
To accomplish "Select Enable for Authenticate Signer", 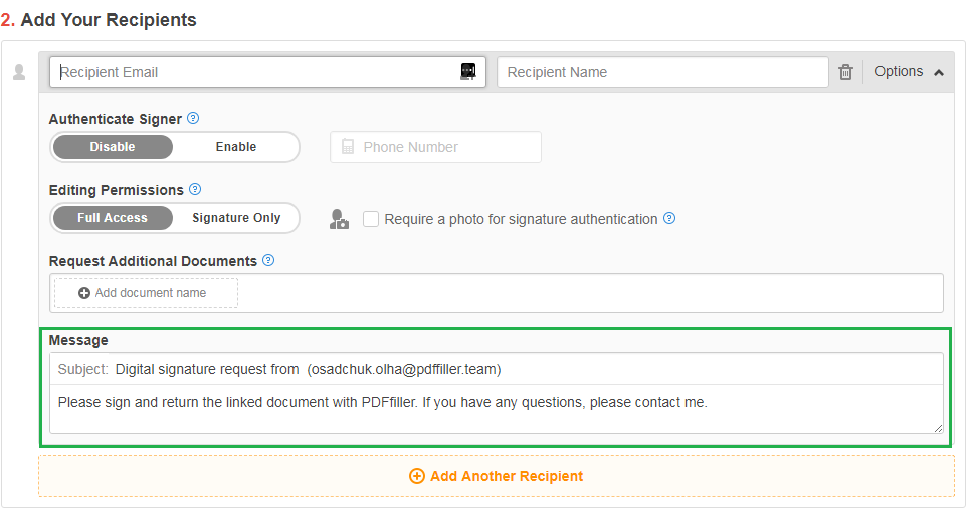I will point(236,147).
